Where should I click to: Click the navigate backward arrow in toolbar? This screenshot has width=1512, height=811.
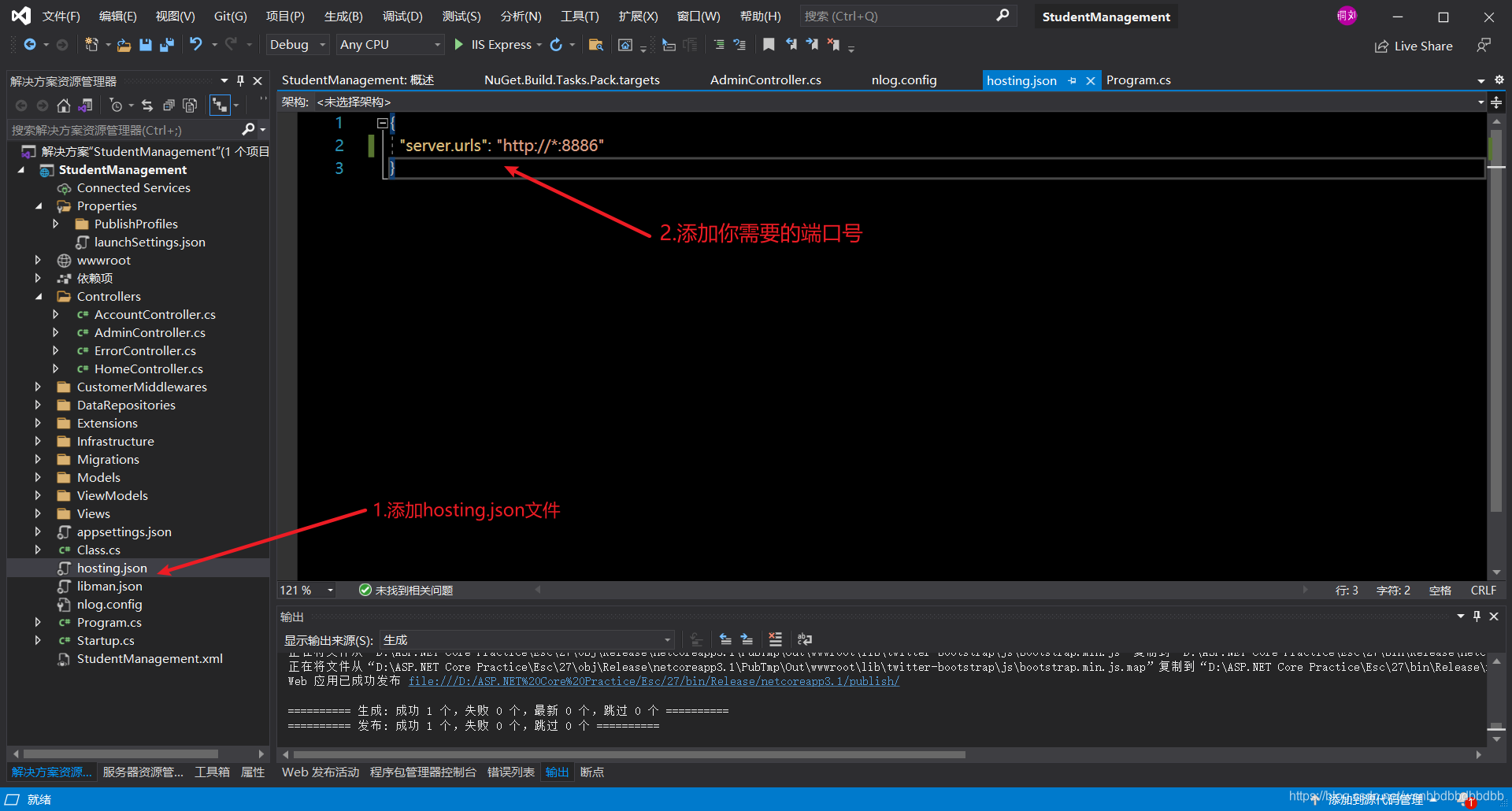[x=30, y=45]
